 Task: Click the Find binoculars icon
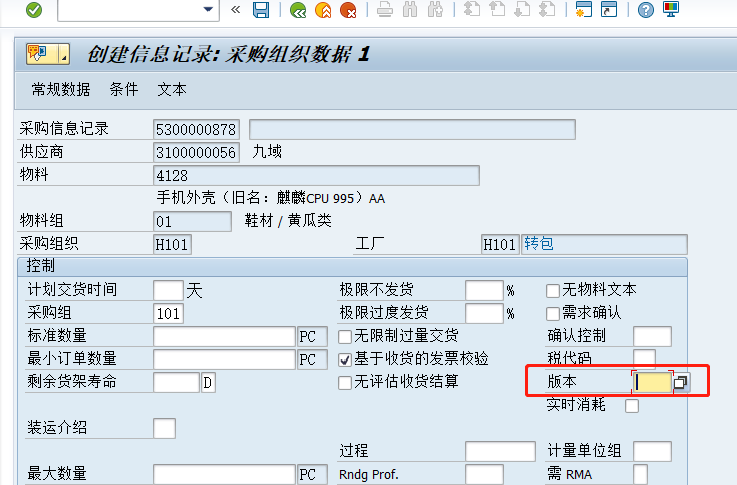click(x=410, y=10)
